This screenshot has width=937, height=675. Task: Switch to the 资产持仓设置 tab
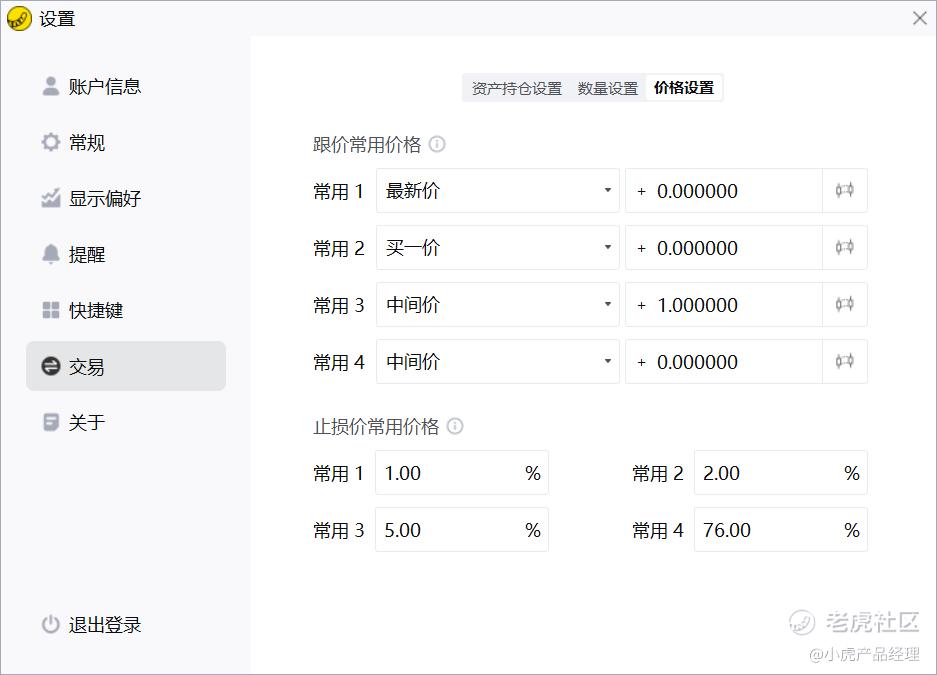click(517, 88)
